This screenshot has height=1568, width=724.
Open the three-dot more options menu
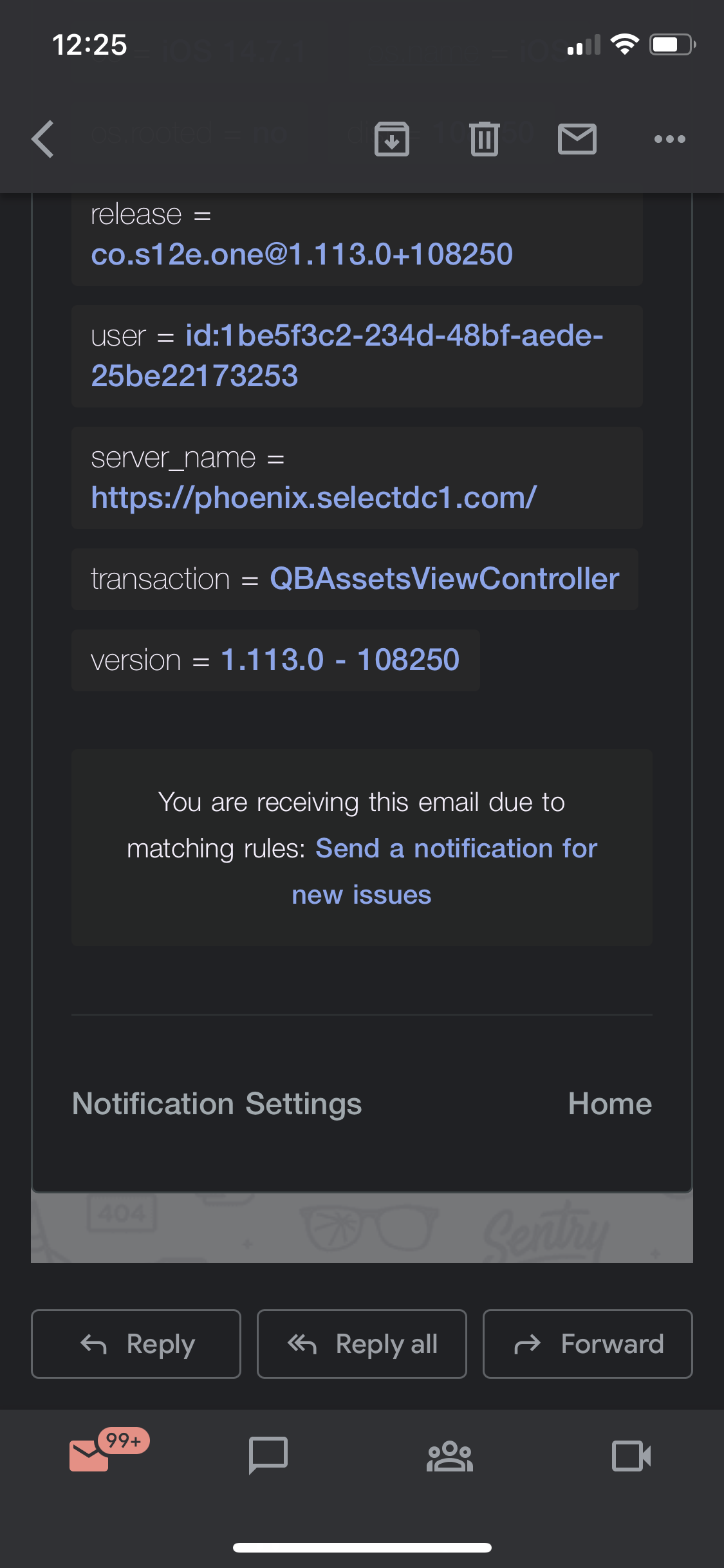[x=669, y=139]
